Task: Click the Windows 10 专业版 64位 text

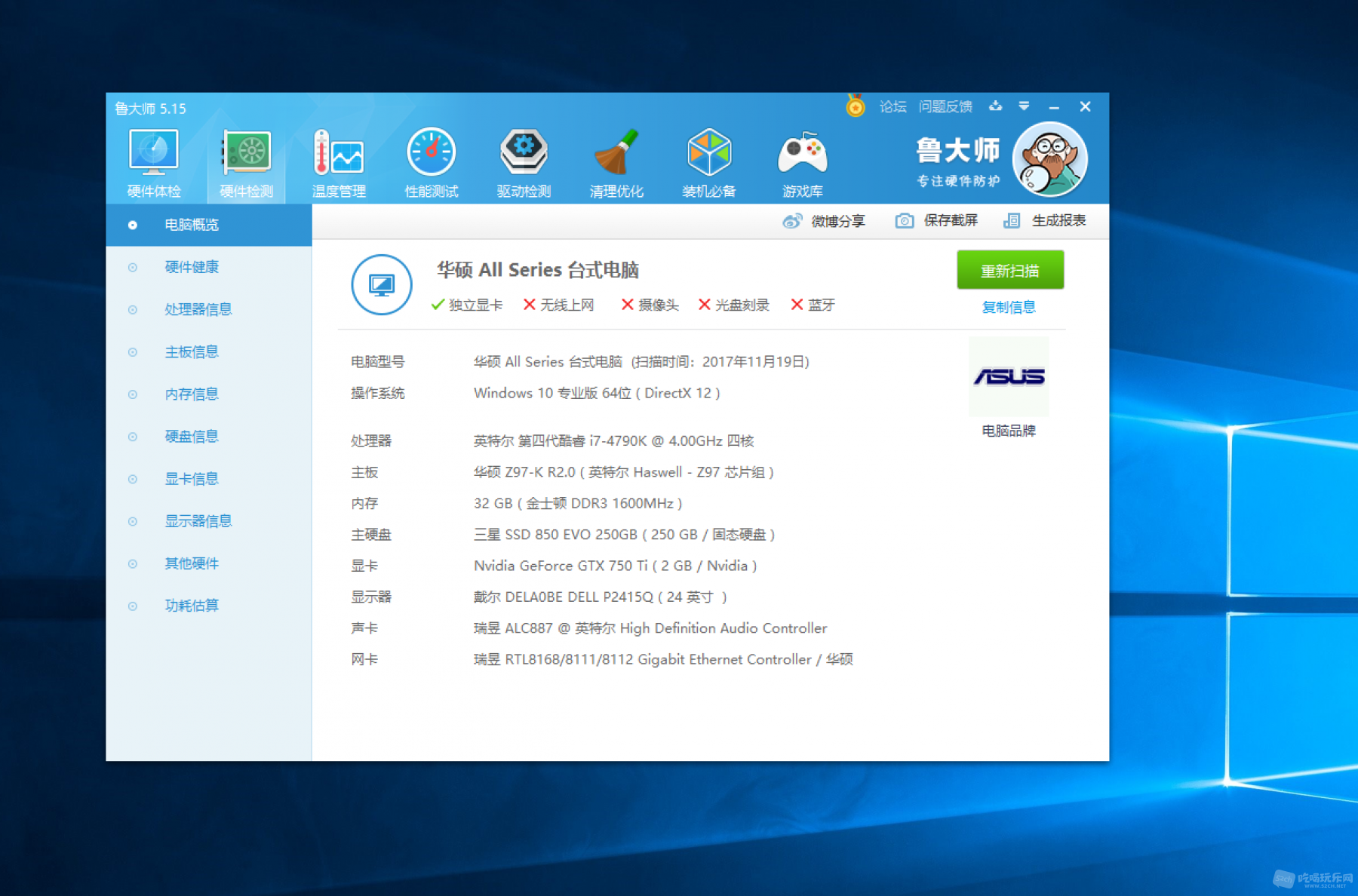Action: tap(597, 393)
